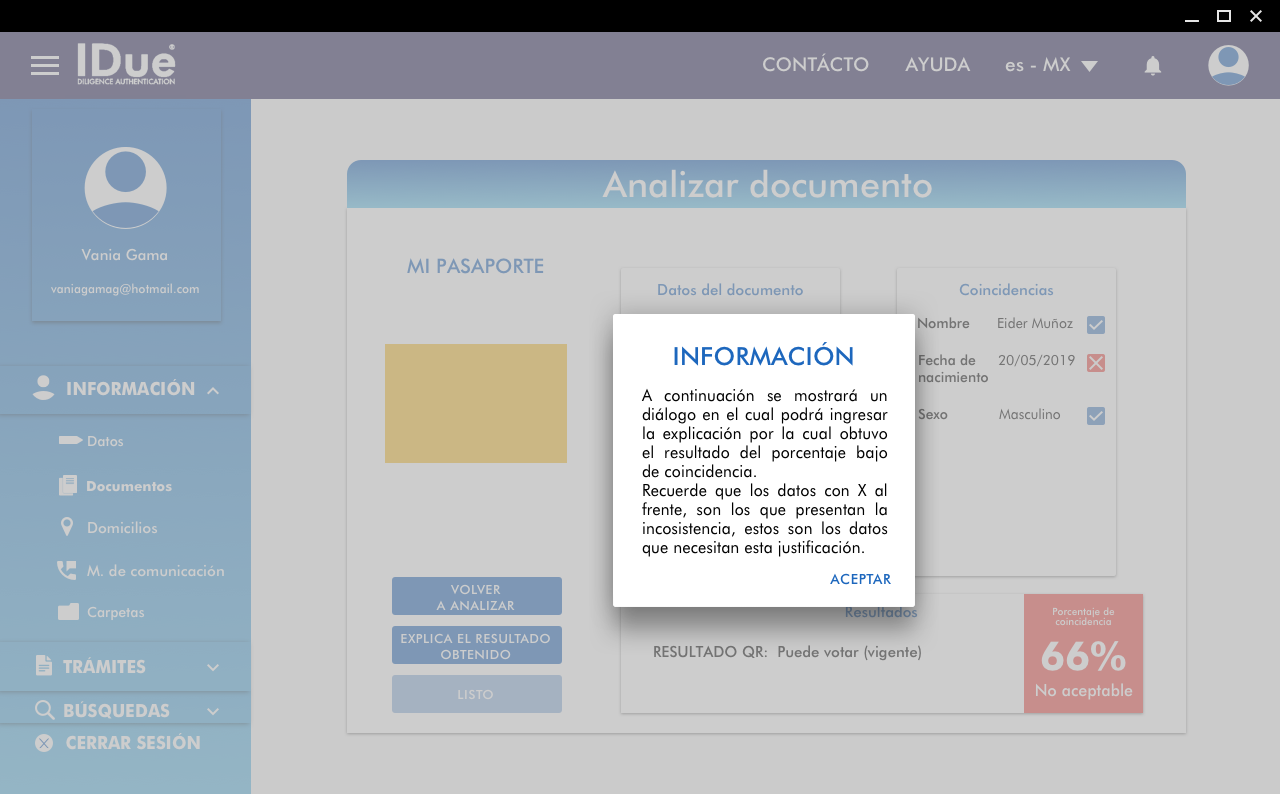The image size is (1280, 794).
Task: Collapse the Información sidebar section
Action: click(213, 390)
